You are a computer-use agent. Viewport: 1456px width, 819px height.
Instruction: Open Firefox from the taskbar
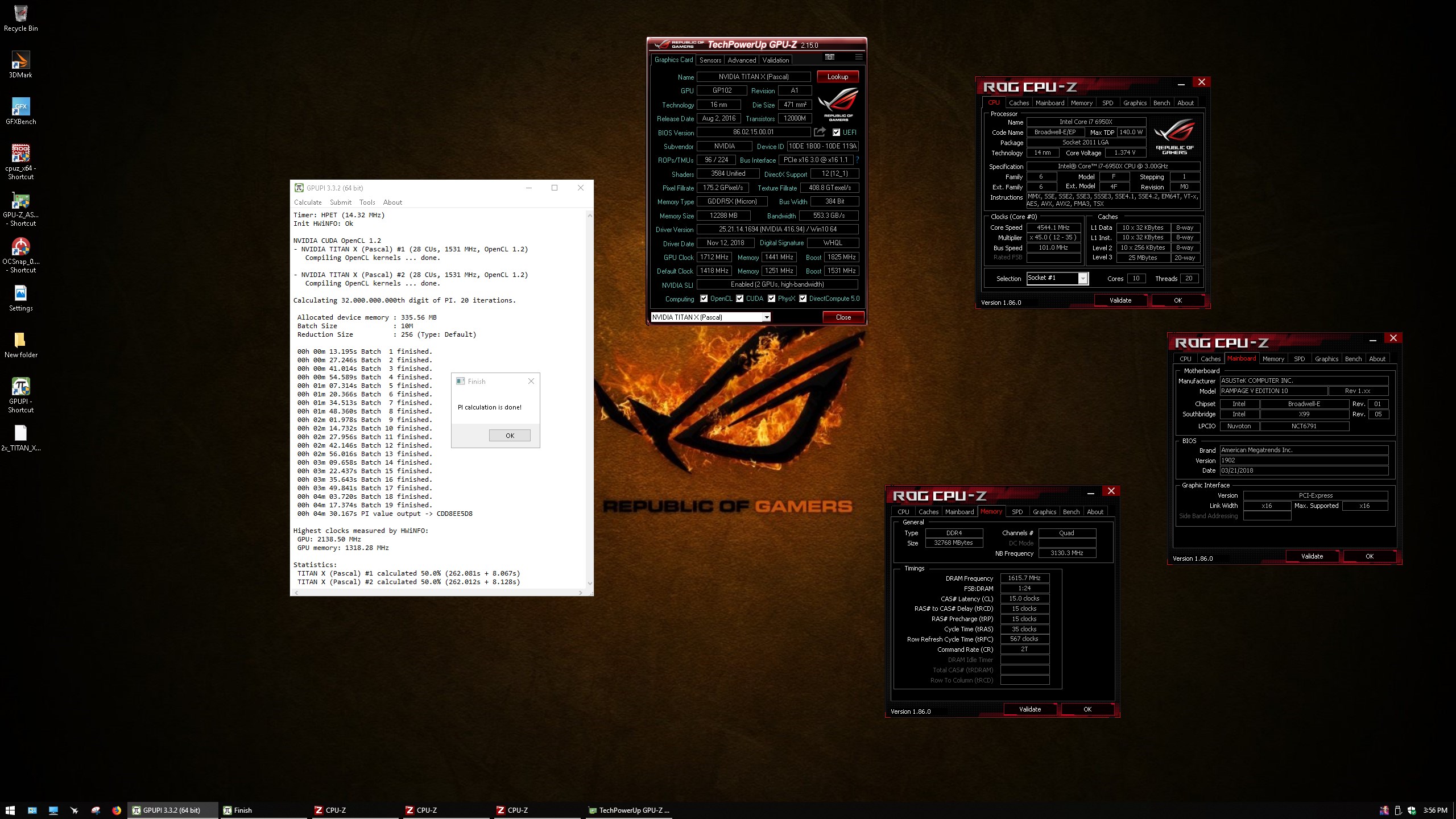pyautogui.click(x=117, y=810)
